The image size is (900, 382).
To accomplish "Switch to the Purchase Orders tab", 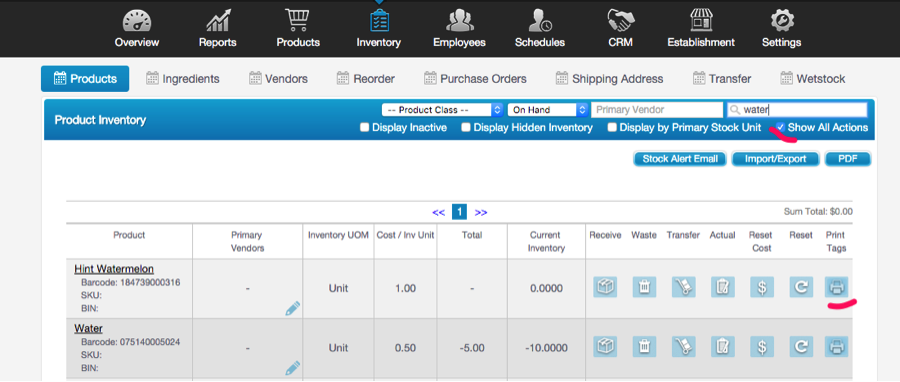I will pyautogui.click(x=475, y=79).
